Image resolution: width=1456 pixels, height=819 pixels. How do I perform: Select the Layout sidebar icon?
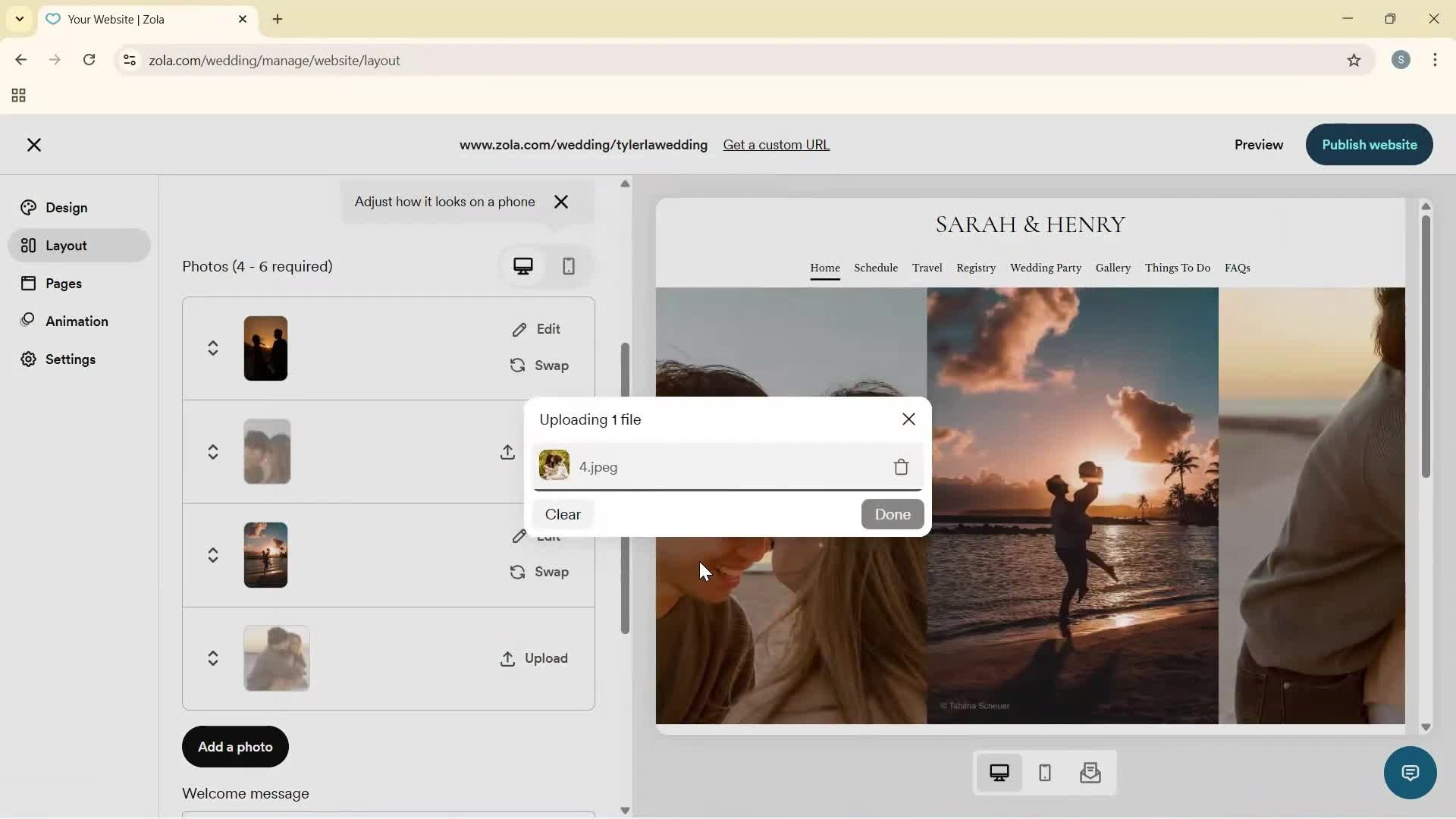pyautogui.click(x=28, y=245)
